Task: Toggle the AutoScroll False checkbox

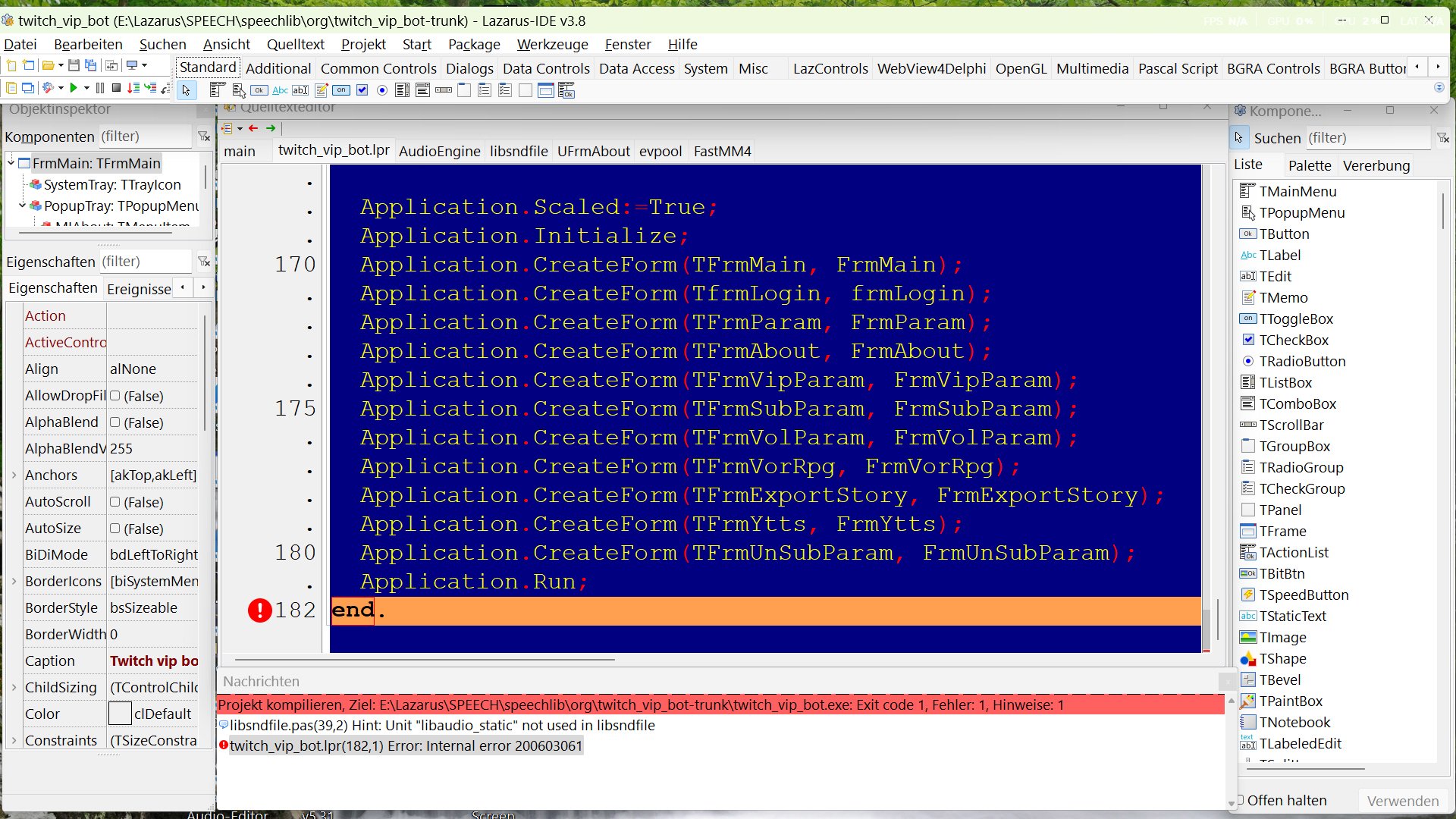Action: click(x=115, y=502)
